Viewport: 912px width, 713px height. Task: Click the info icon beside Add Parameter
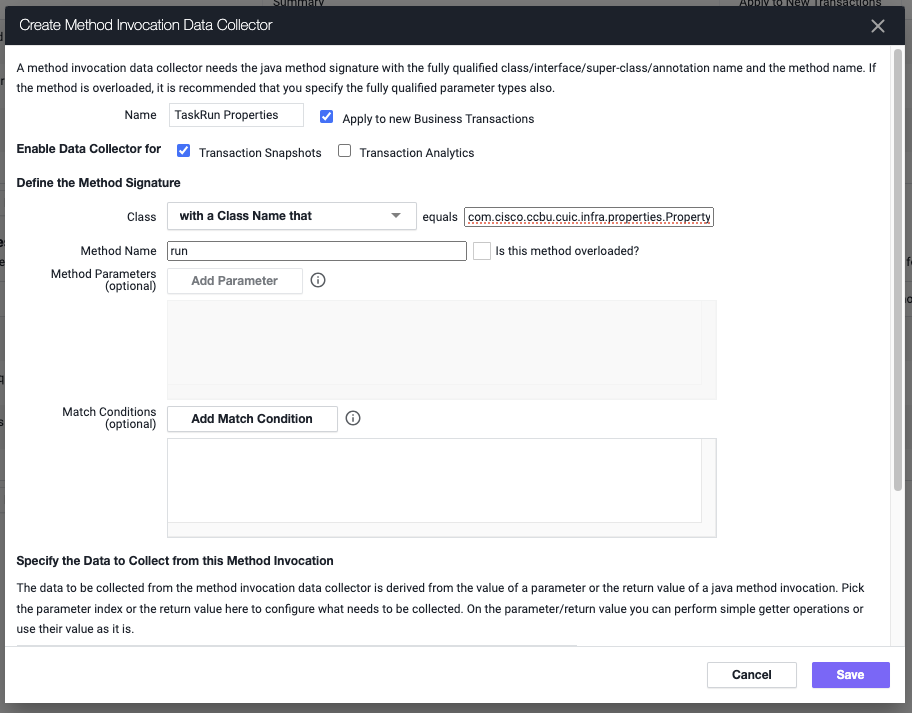click(318, 280)
